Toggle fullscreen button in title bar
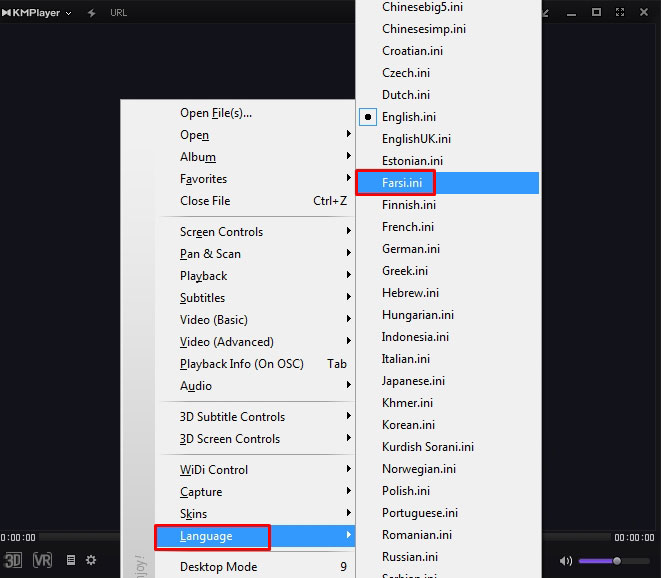 click(620, 12)
